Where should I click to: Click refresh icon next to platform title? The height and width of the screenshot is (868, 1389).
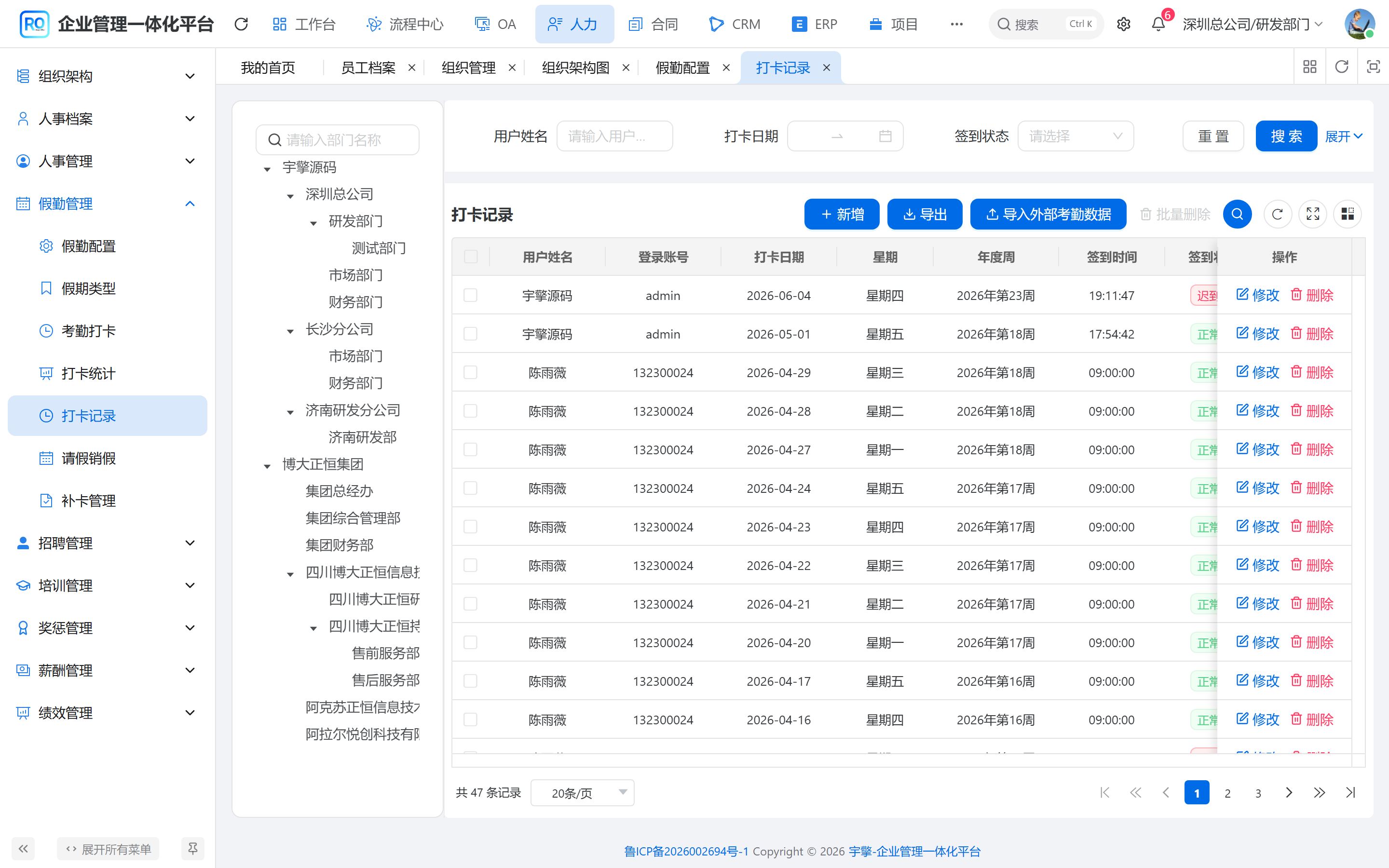pyautogui.click(x=241, y=24)
